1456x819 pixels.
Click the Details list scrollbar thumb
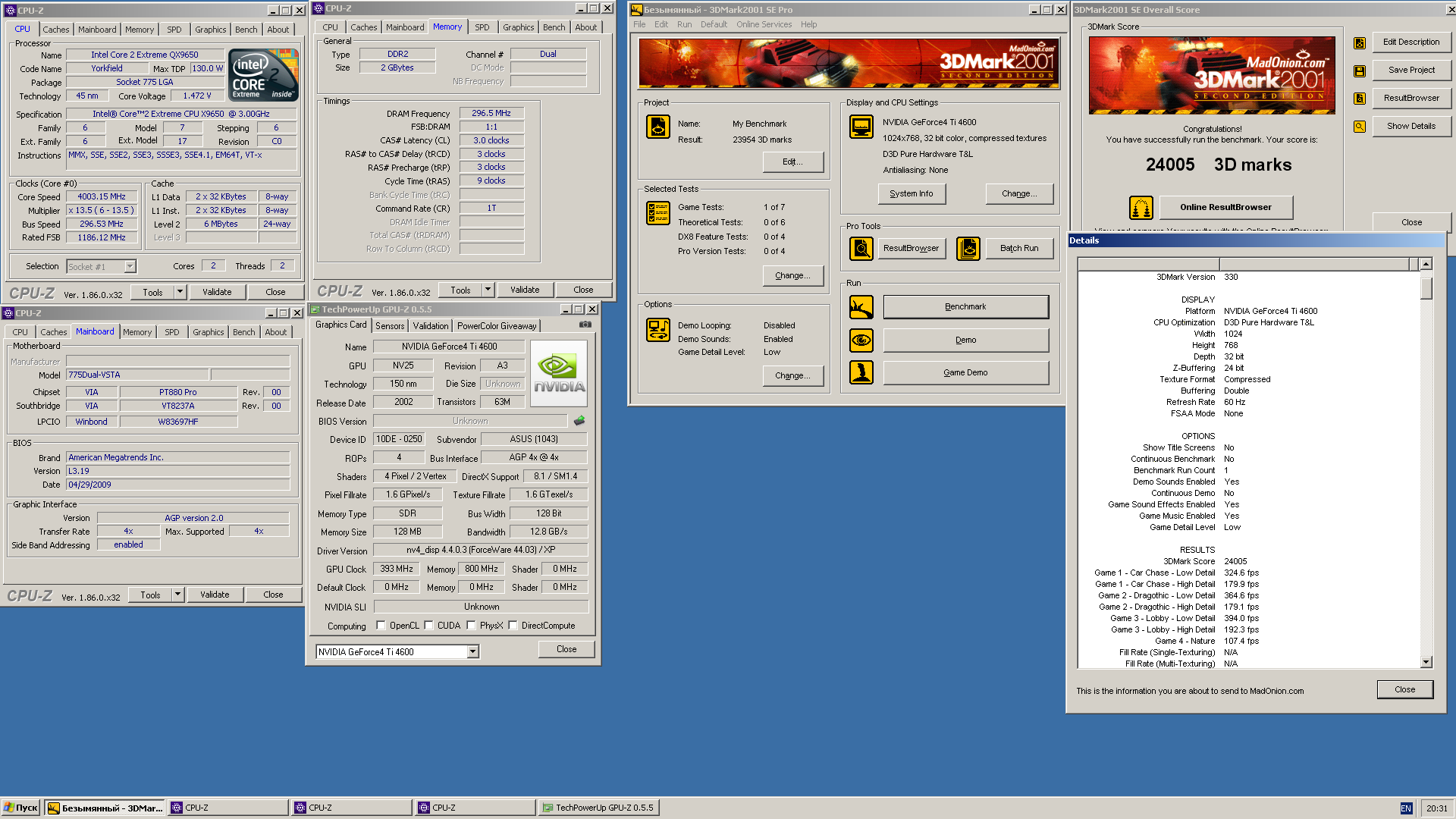tap(1426, 288)
